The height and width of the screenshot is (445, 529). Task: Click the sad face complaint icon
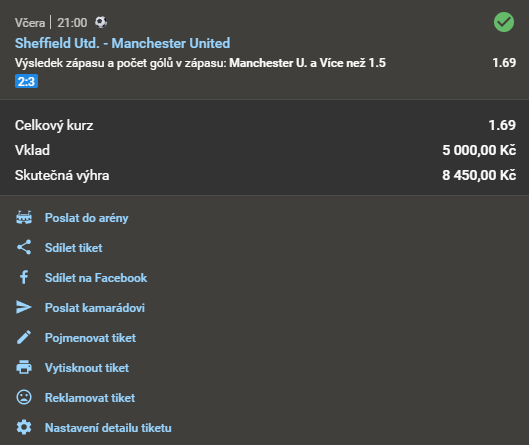coord(24,397)
